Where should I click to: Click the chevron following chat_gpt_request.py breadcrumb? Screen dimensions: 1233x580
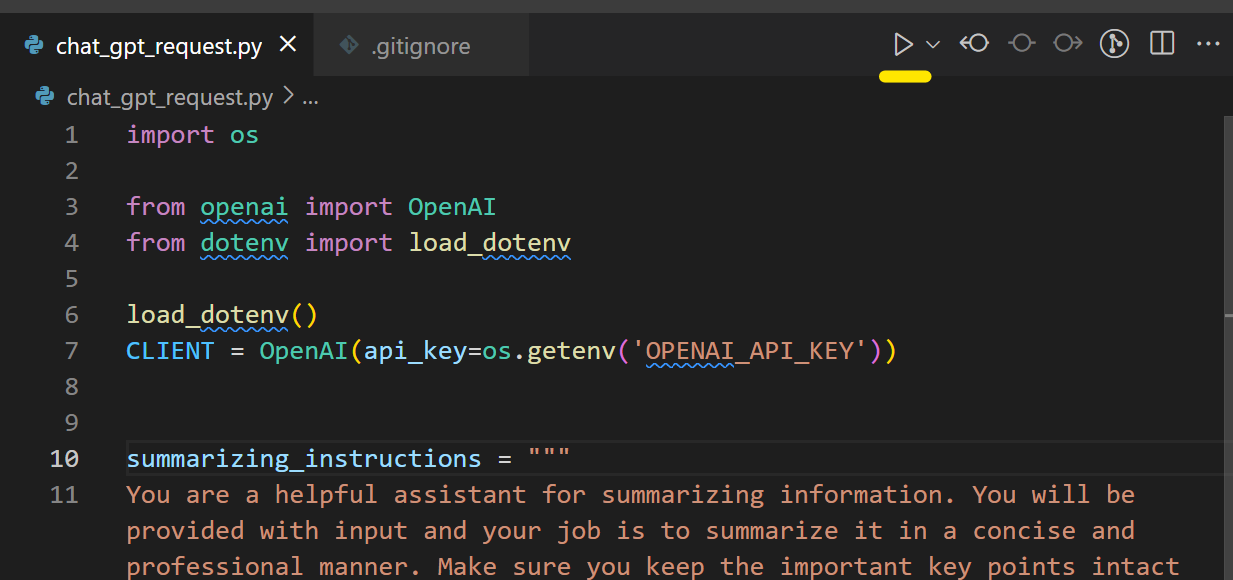pos(288,96)
